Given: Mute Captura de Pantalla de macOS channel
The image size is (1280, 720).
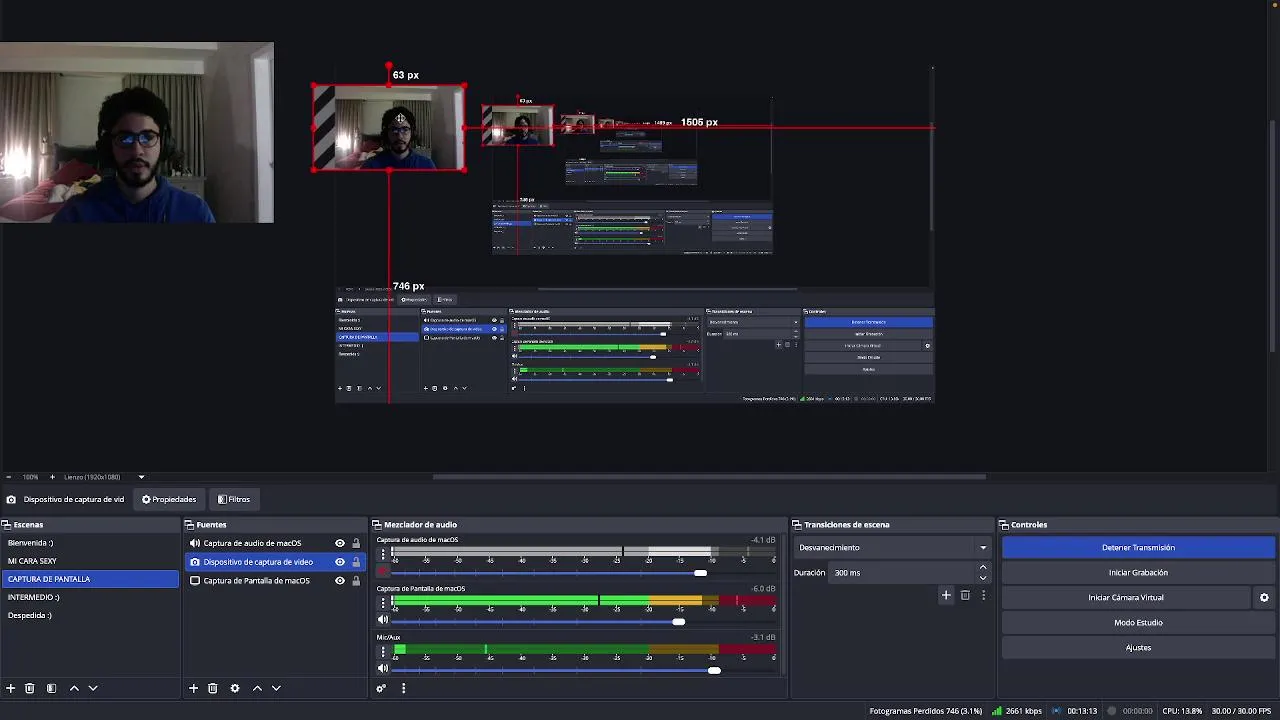Looking at the screenshot, I should coord(382,620).
